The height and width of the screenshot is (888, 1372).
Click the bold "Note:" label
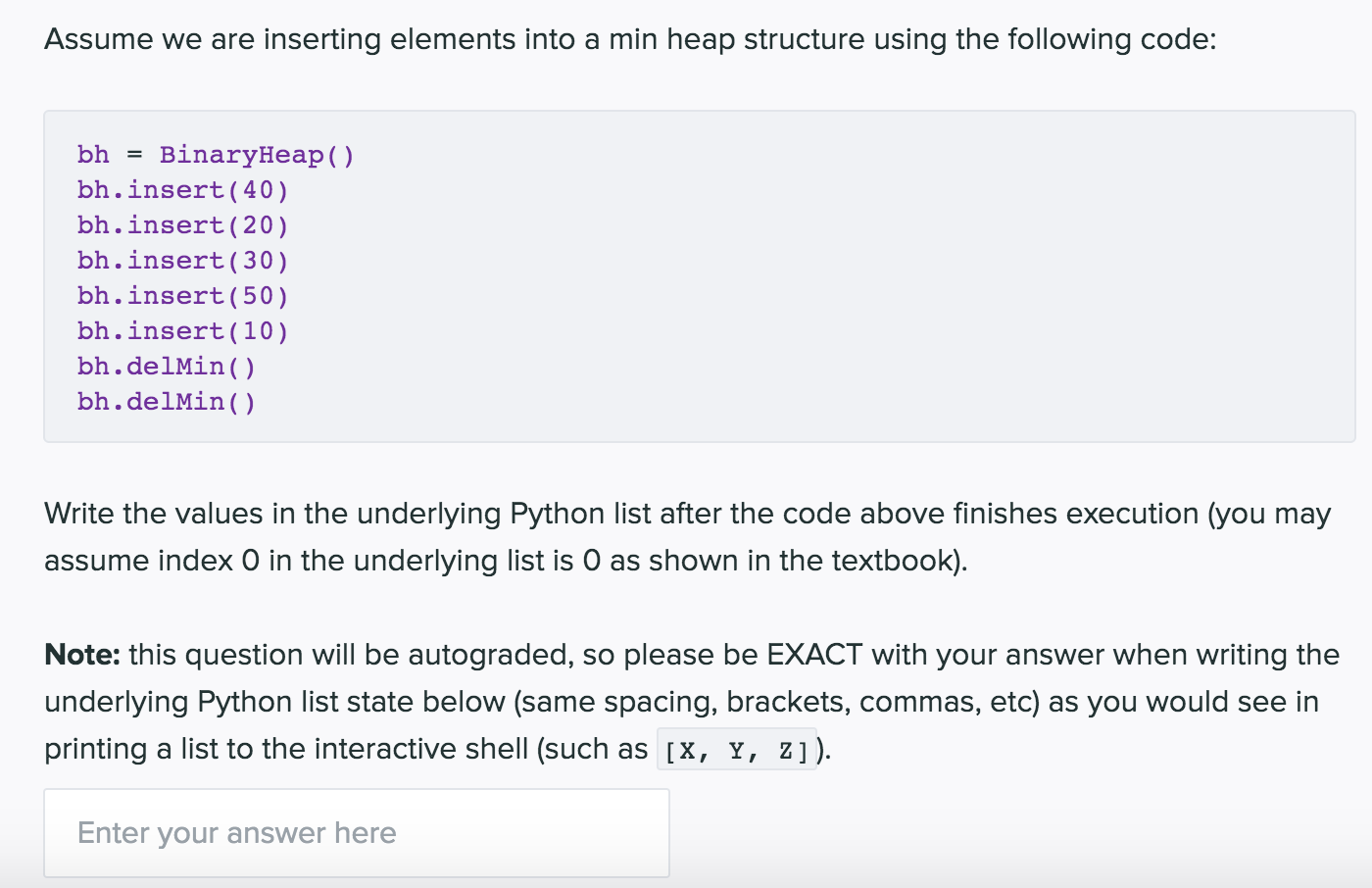point(82,655)
